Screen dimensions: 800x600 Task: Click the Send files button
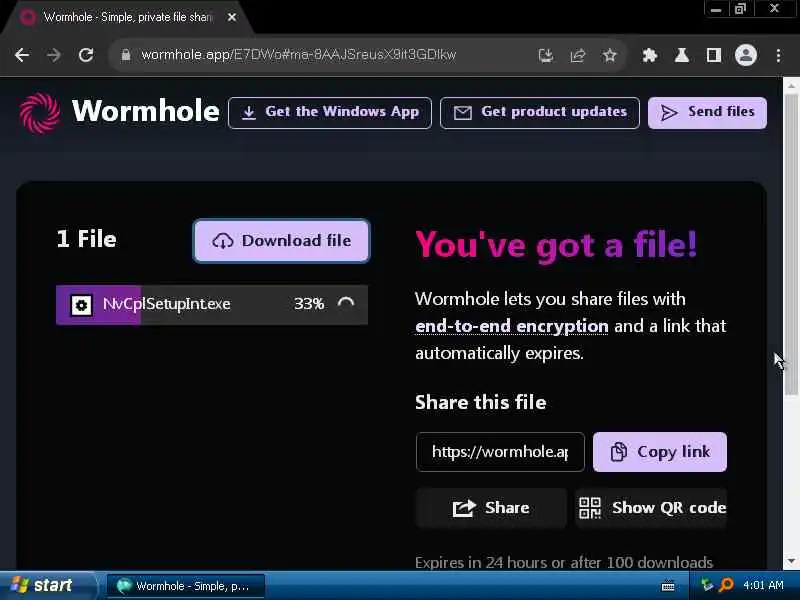point(707,113)
